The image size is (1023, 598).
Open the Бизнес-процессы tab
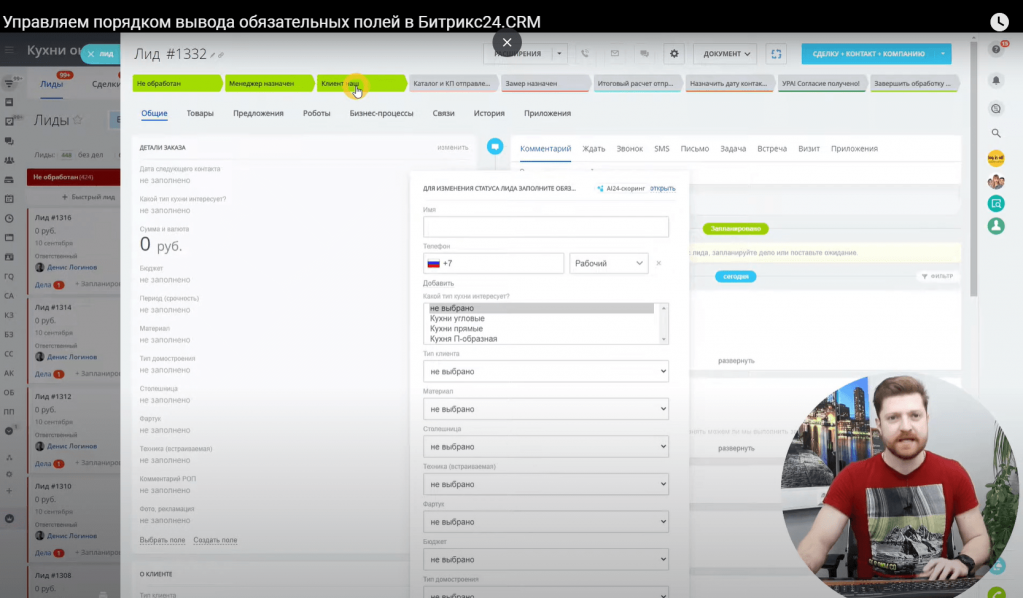(381, 113)
